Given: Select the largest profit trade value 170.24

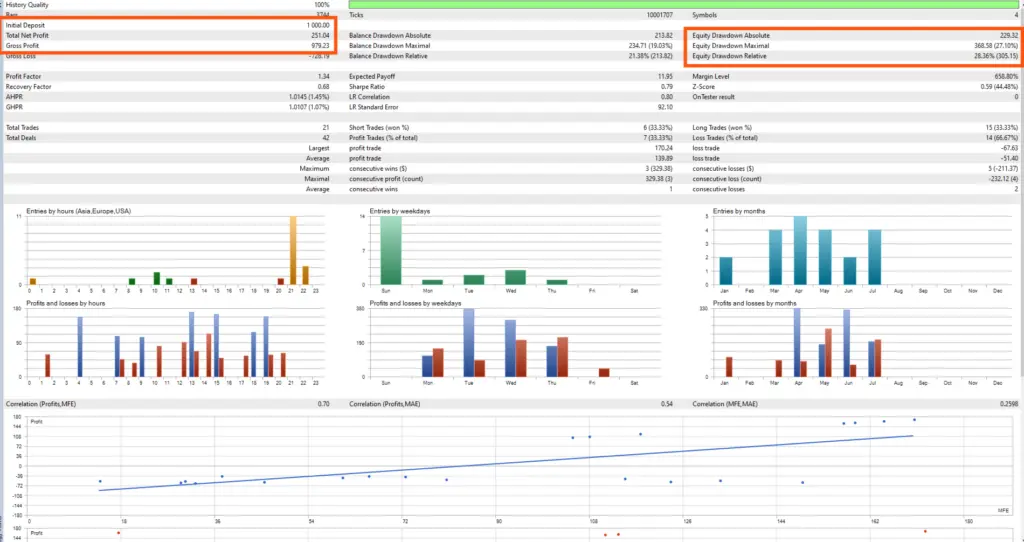Looking at the screenshot, I should pos(664,148).
